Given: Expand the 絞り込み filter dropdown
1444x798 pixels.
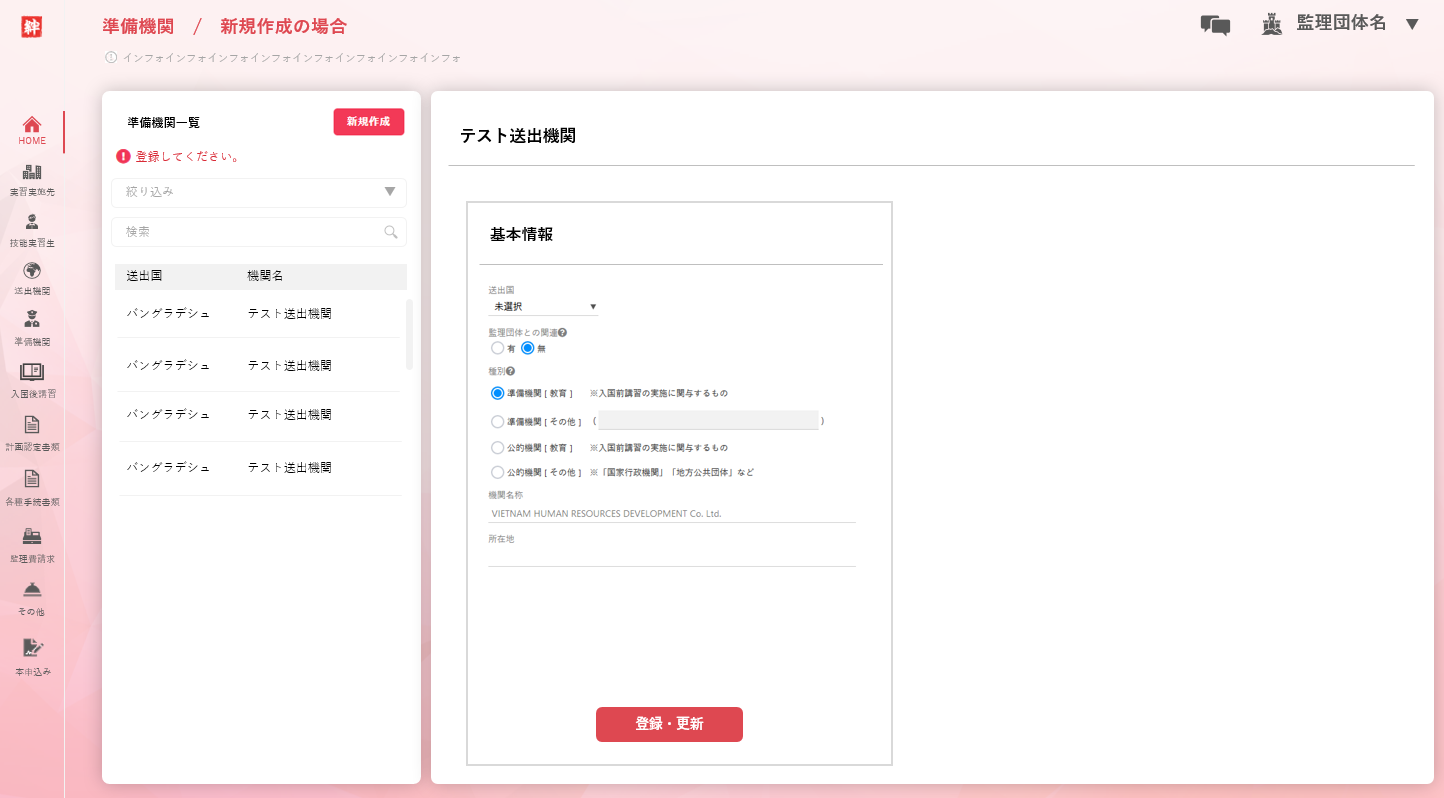Looking at the screenshot, I should coord(259,192).
